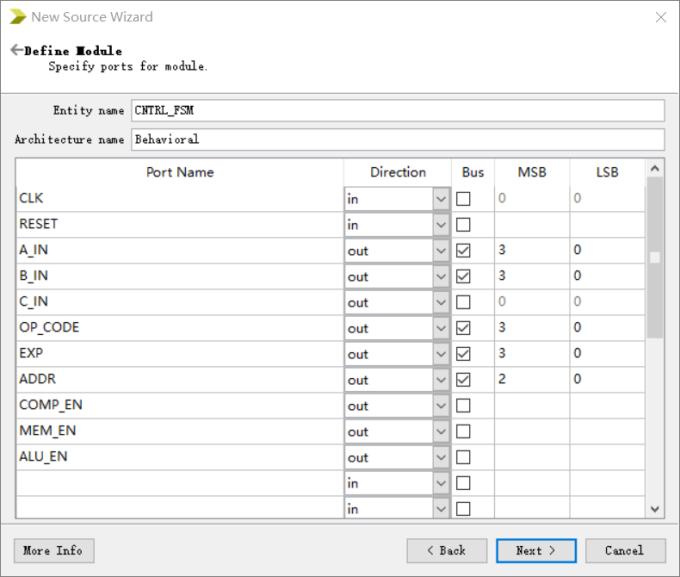This screenshot has height=577, width=680.
Task: Click the More Info button
Action: pyautogui.click(x=54, y=551)
